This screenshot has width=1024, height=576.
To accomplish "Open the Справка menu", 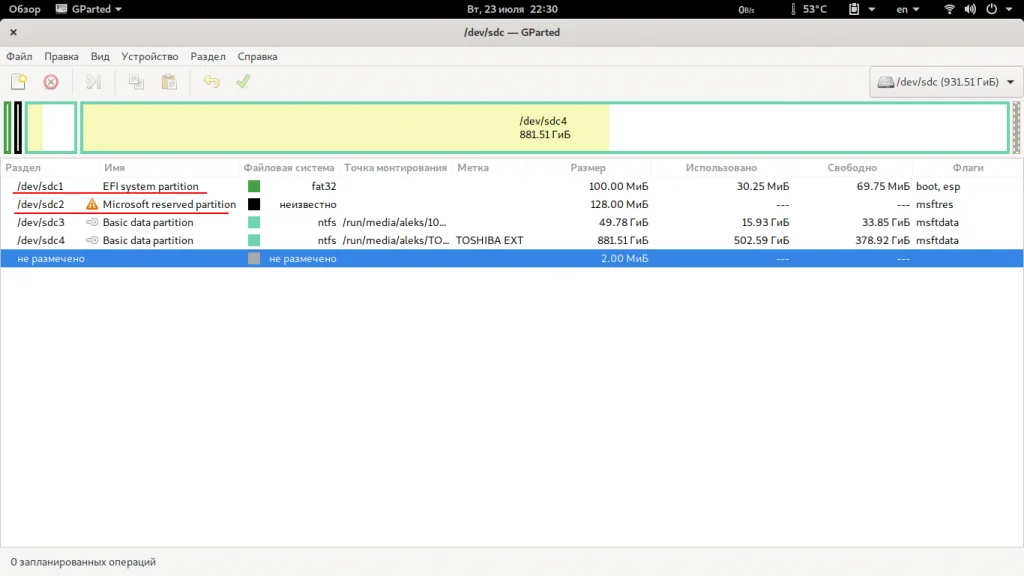I will click(257, 56).
